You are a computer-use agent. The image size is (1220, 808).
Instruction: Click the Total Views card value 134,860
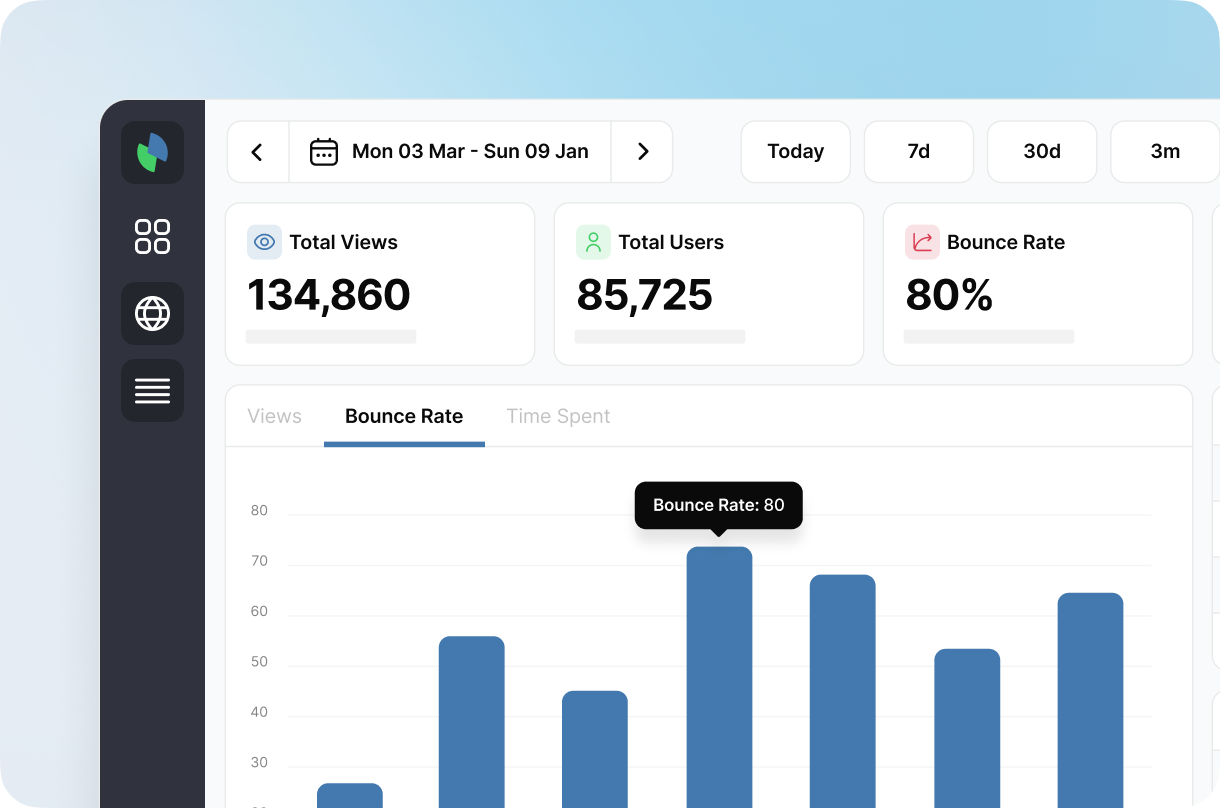tap(329, 295)
